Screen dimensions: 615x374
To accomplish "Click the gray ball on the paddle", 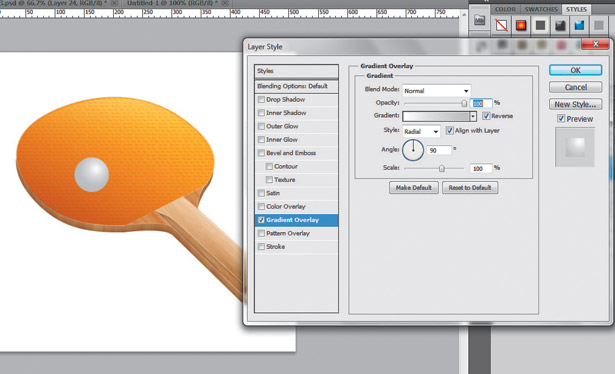I will [92, 174].
